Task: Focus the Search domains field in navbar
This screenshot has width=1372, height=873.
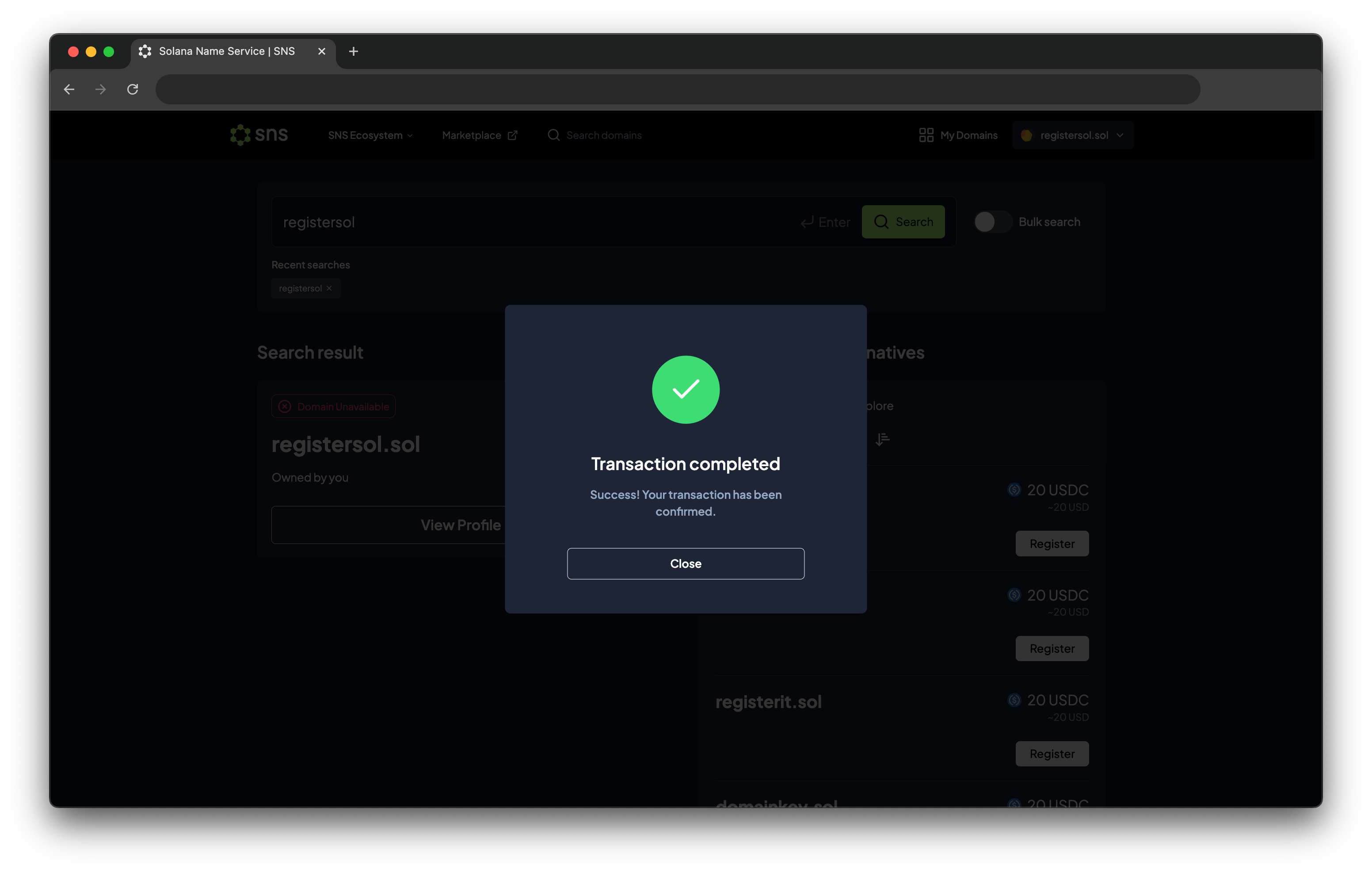Action: click(603, 135)
